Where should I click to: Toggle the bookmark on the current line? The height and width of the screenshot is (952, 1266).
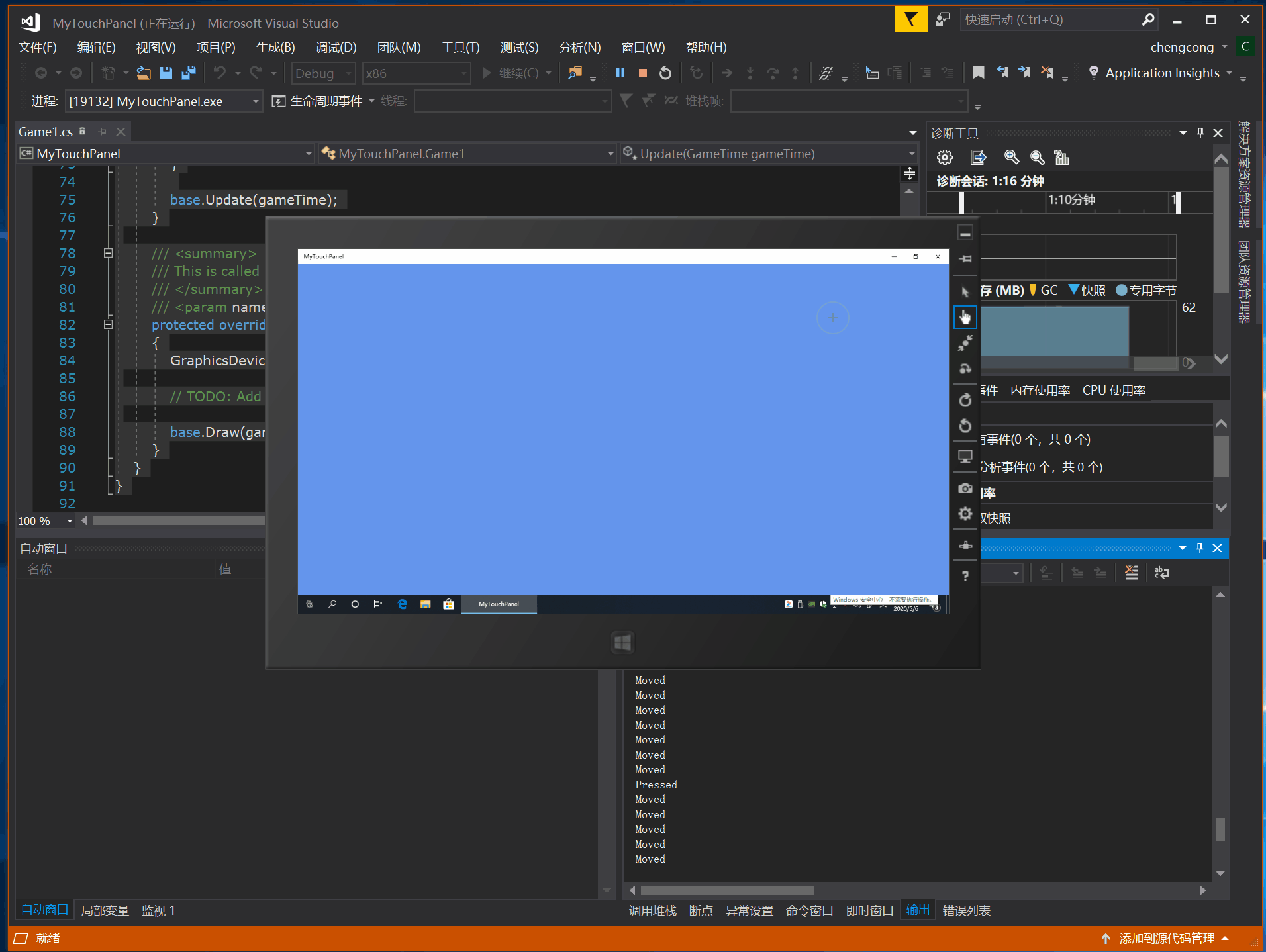(x=978, y=73)
